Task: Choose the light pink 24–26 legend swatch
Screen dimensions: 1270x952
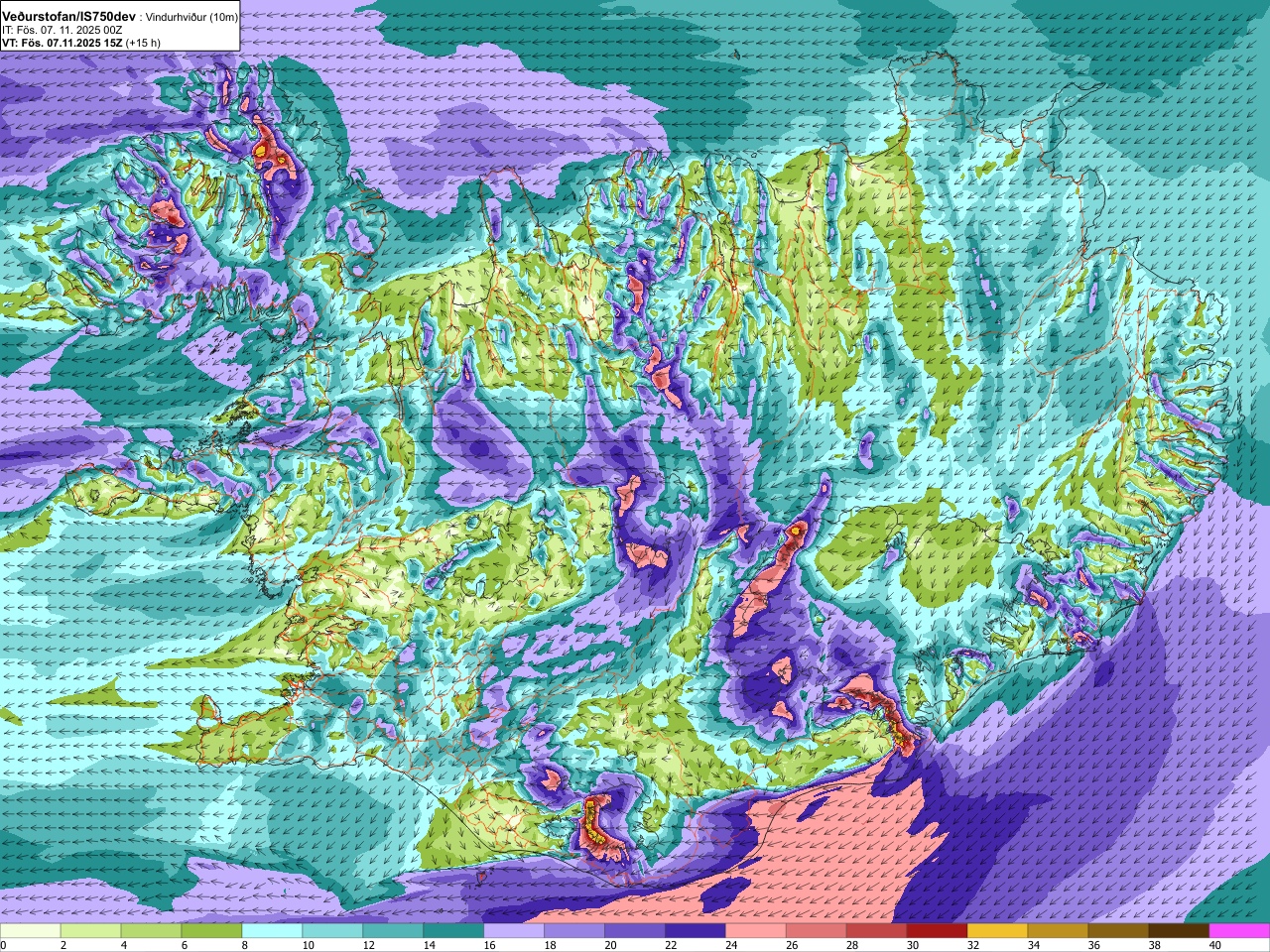Action: click(756, 931)
